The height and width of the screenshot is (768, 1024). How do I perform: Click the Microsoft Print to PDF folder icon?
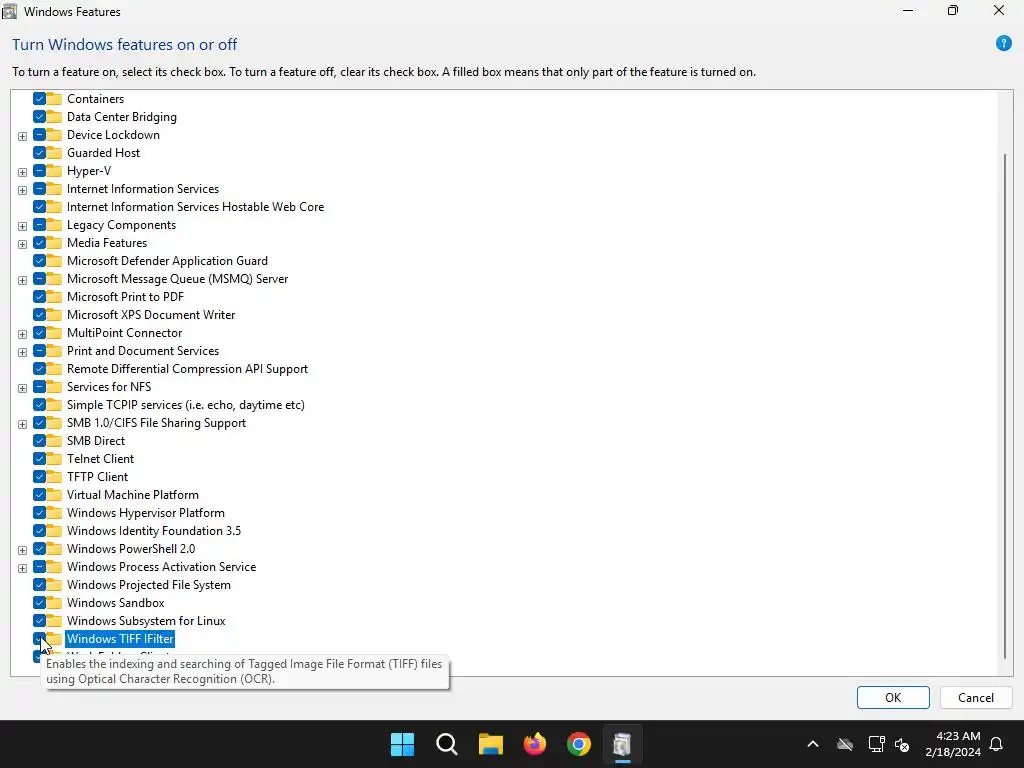coord(54,296)
